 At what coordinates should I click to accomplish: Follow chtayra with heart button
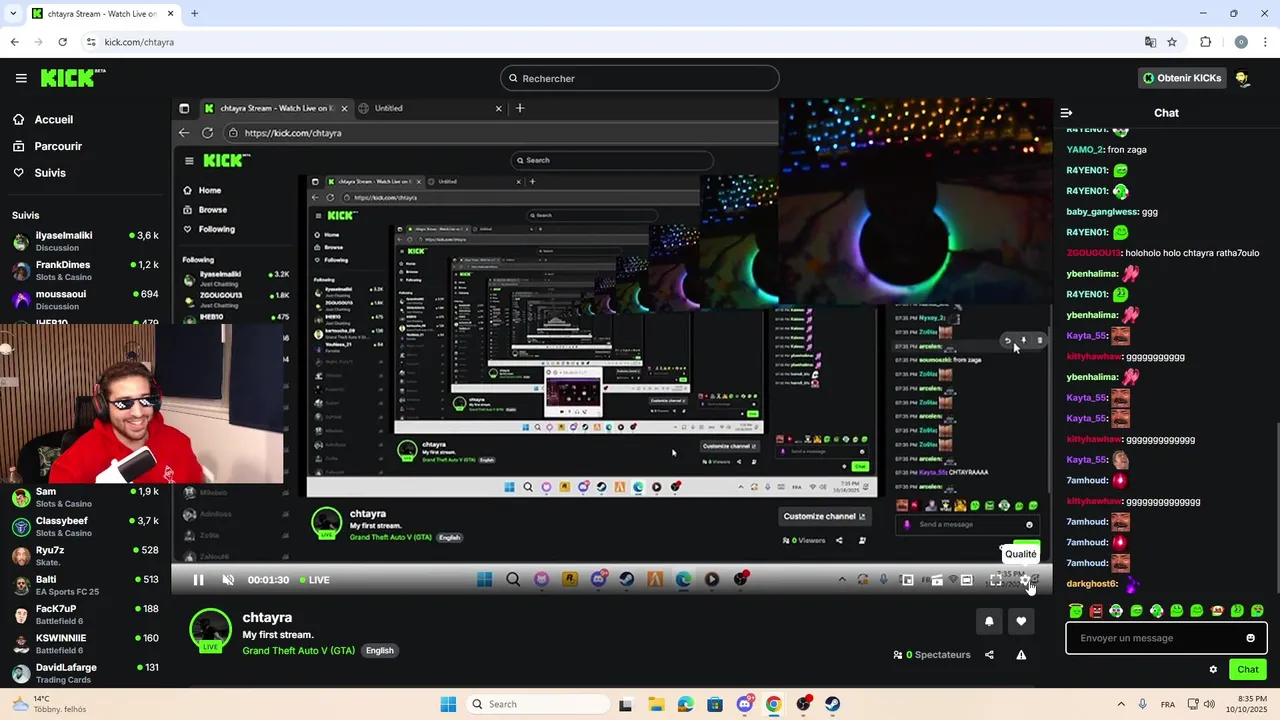[x=1021, y=621]
